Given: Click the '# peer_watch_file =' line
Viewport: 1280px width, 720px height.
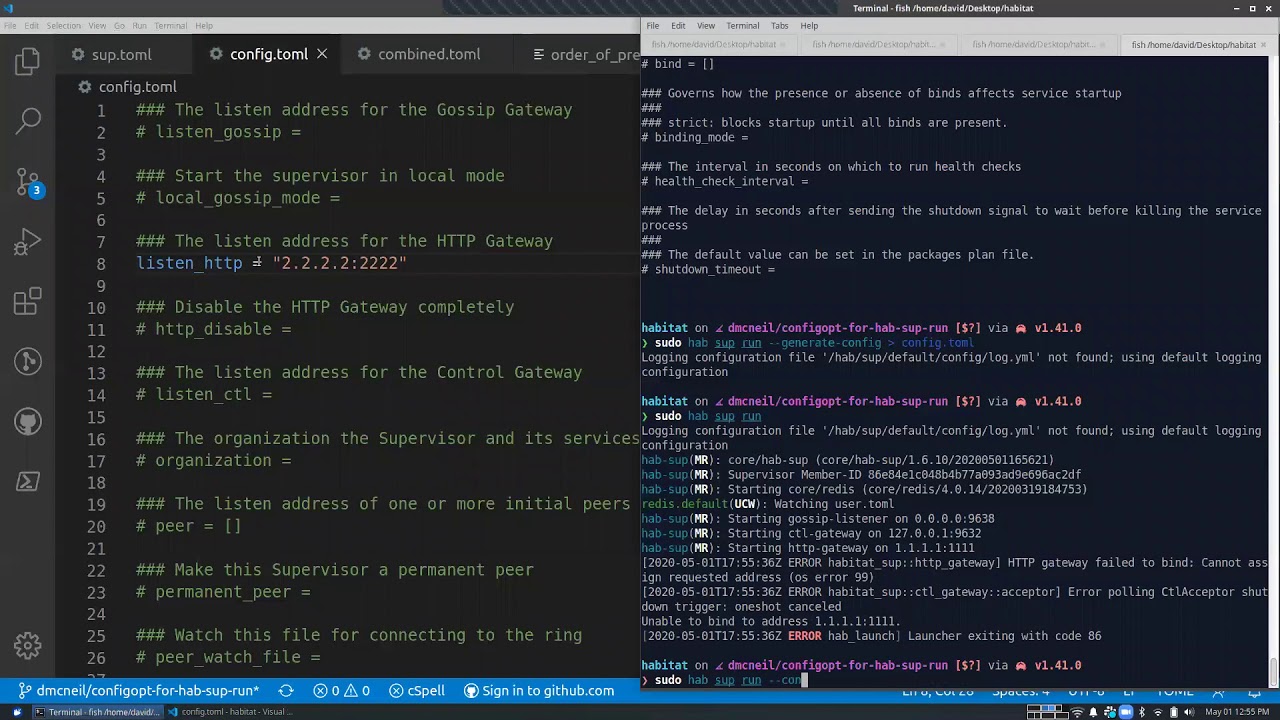Looking at the screenshot, I should [x=228, y=658].
